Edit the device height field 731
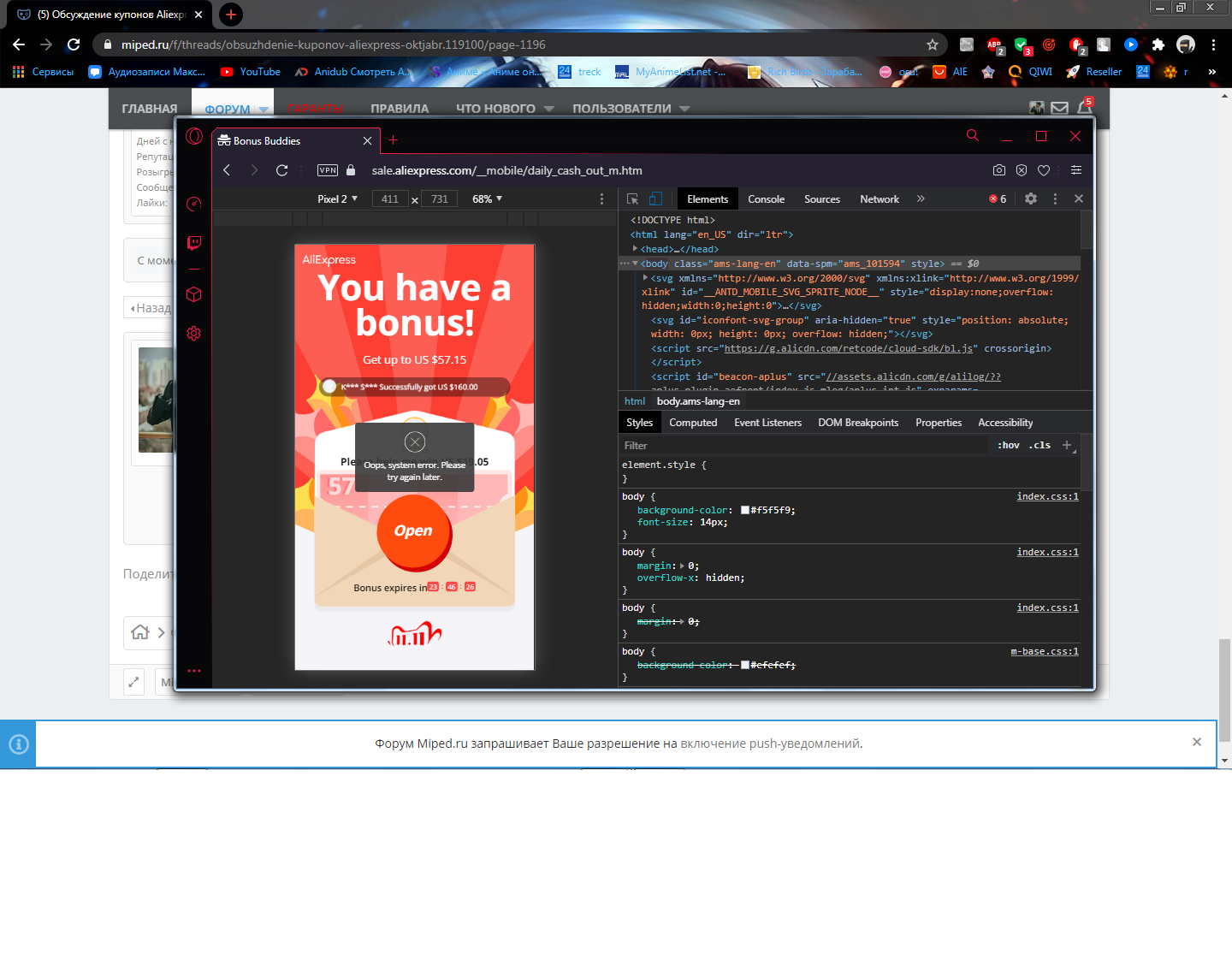Screen dimensions: 1232x960 440,199
